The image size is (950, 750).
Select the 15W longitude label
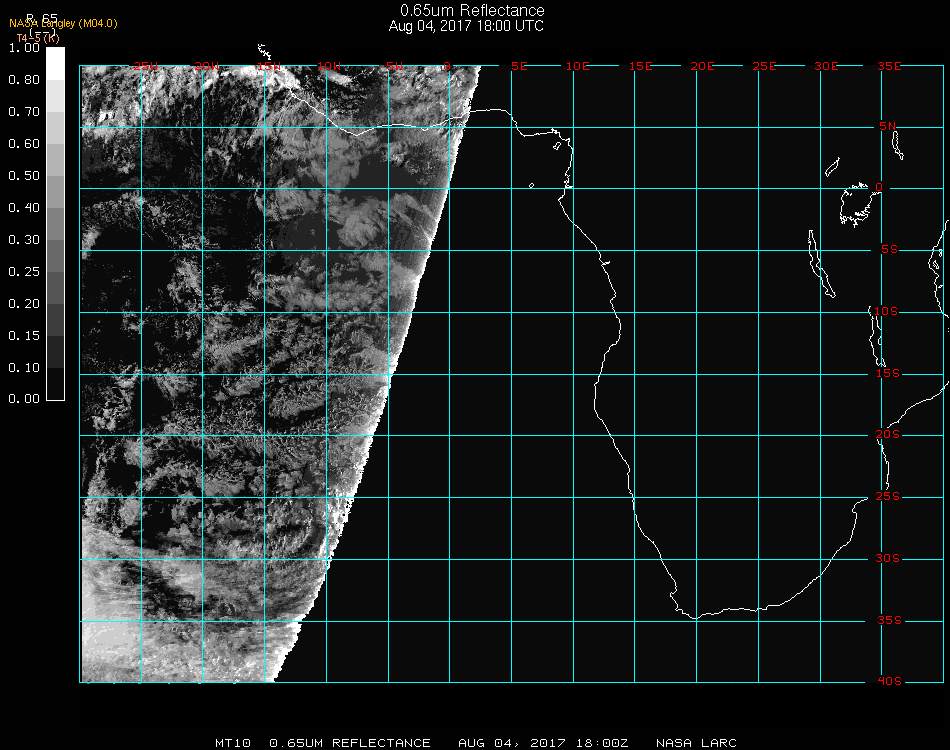(268, 66)
